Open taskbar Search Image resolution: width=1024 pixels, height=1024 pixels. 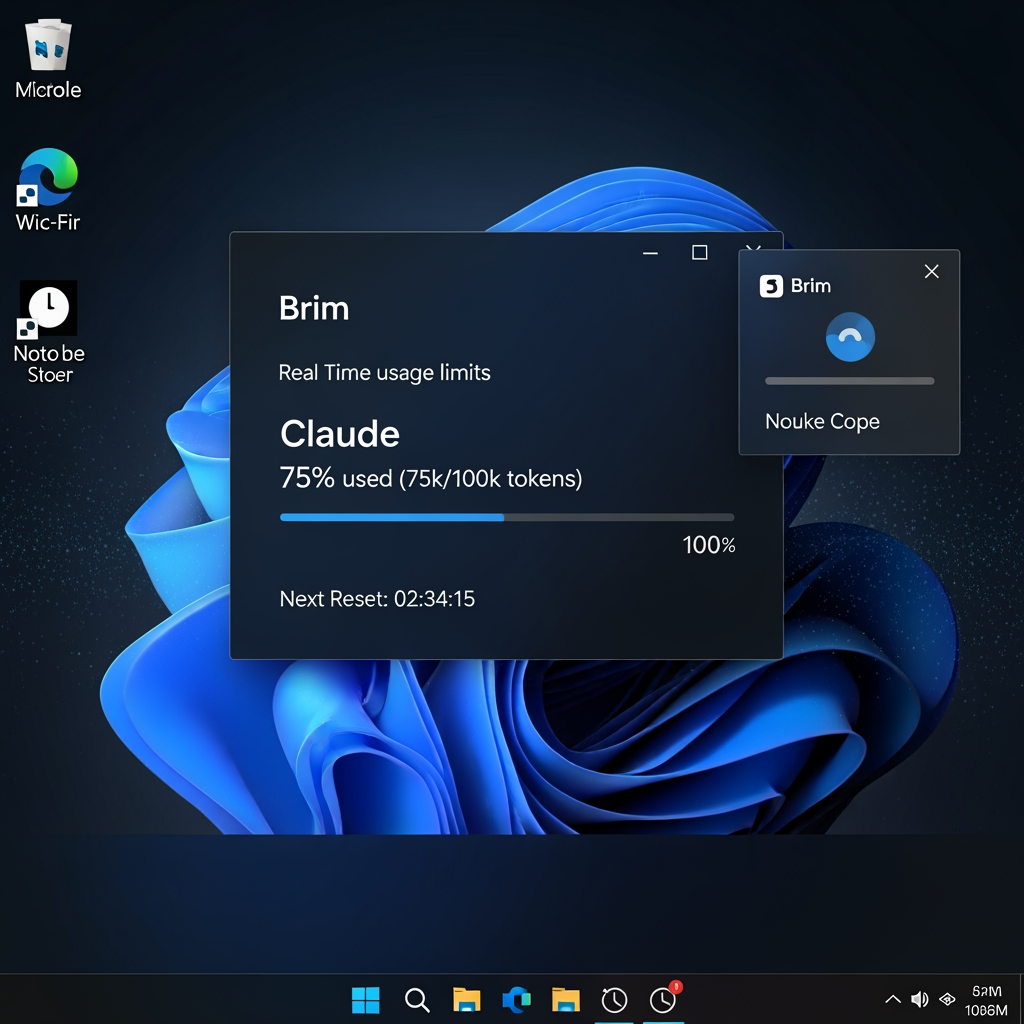[417, 1000]
